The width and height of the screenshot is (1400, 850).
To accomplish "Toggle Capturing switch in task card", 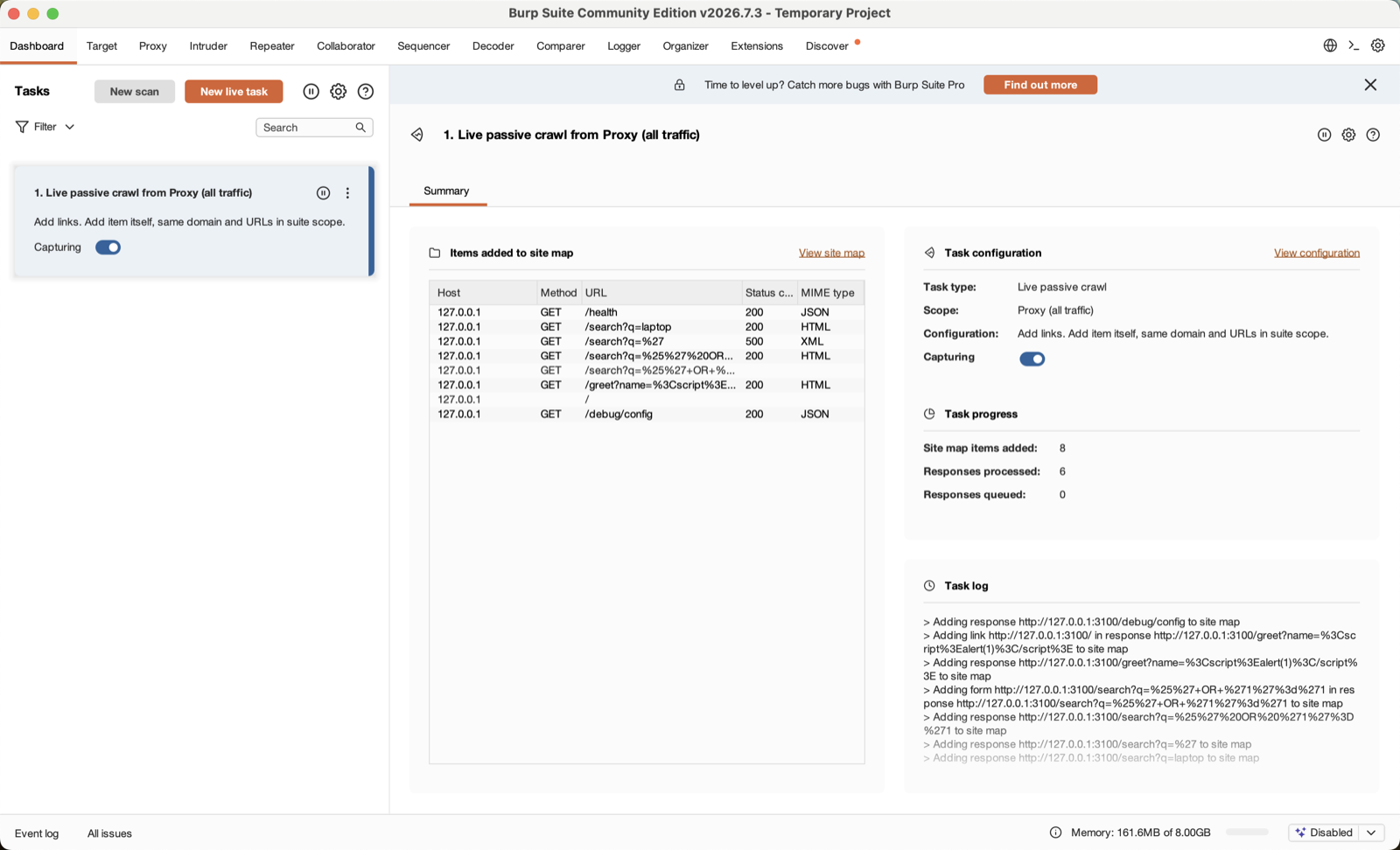I will tap(108, 247).
